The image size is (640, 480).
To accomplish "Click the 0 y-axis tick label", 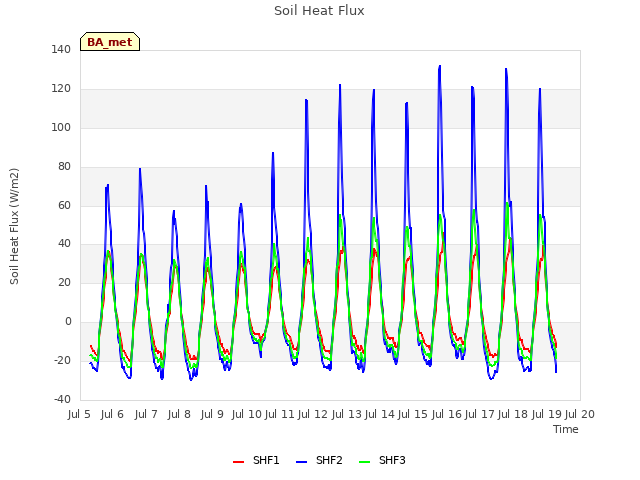I will (68, 322).
